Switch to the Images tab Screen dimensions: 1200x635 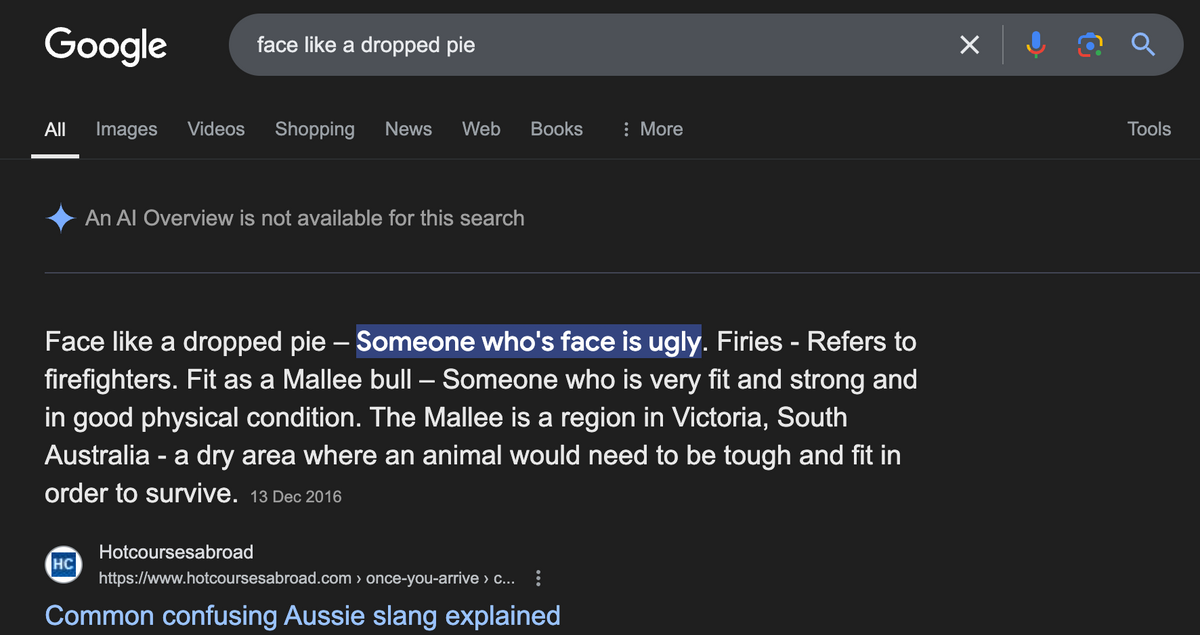126,129
